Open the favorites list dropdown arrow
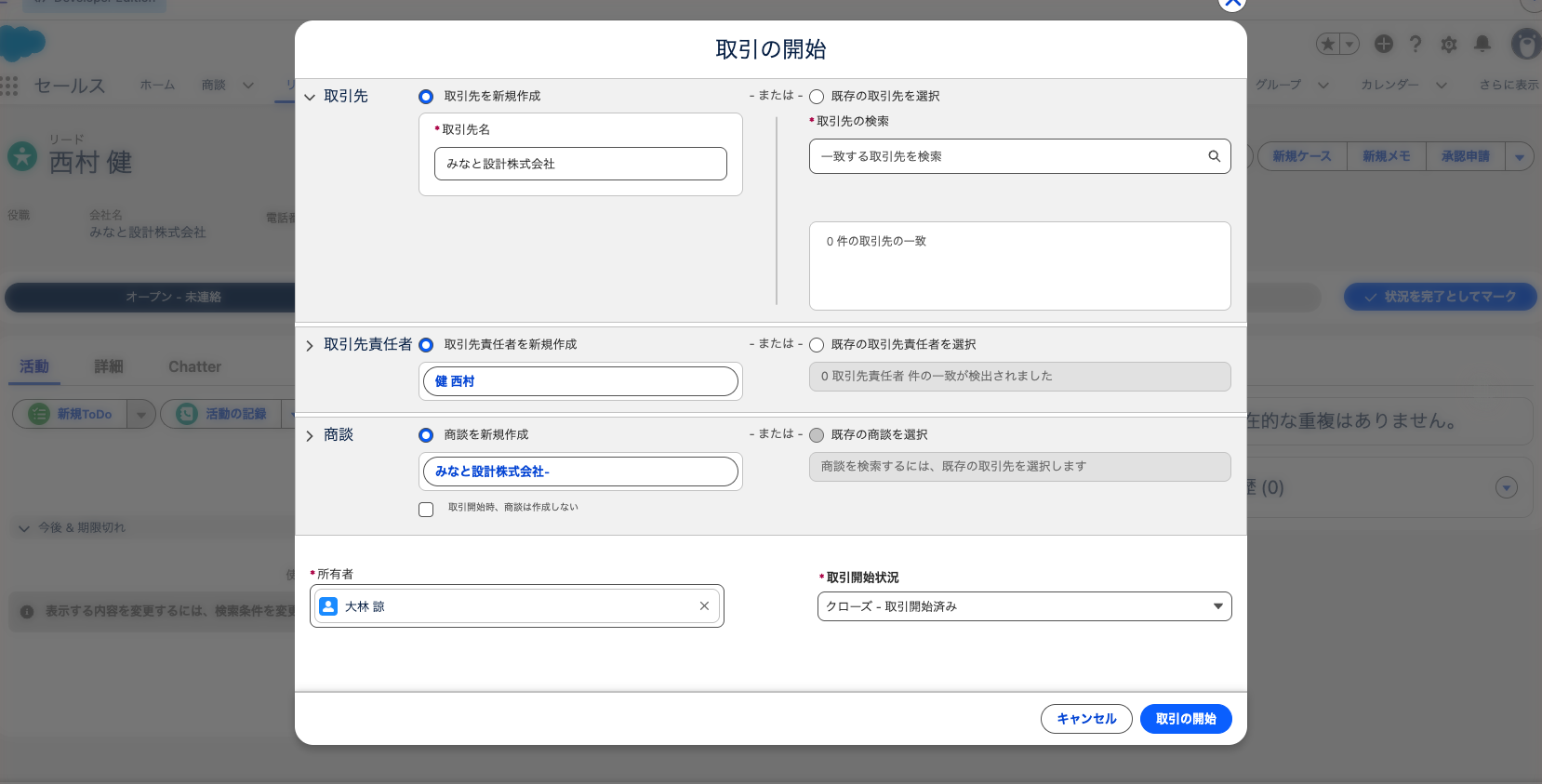This screenshot has width=1542, height=784. pyautogui.click(x=1349, y=44)
